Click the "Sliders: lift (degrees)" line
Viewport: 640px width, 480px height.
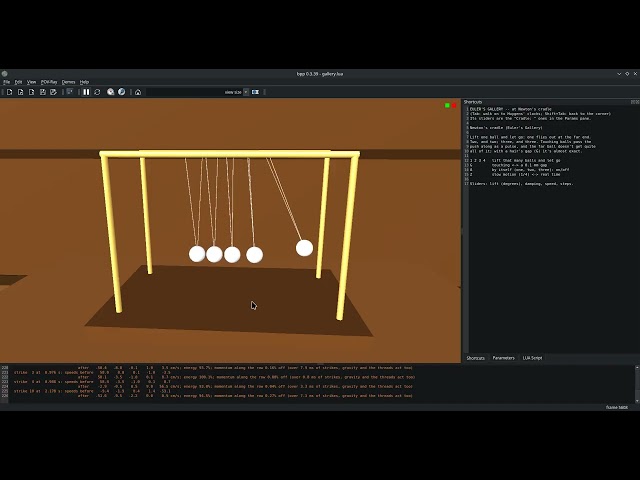tap(521, 184)
